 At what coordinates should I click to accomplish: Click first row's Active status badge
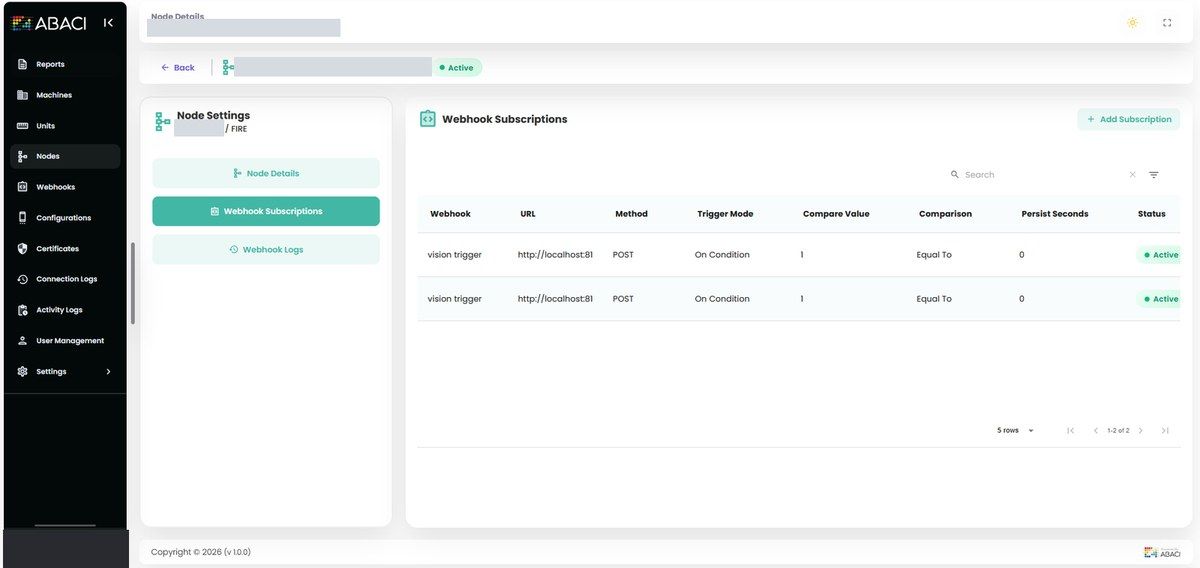[x=1158, y=255]
